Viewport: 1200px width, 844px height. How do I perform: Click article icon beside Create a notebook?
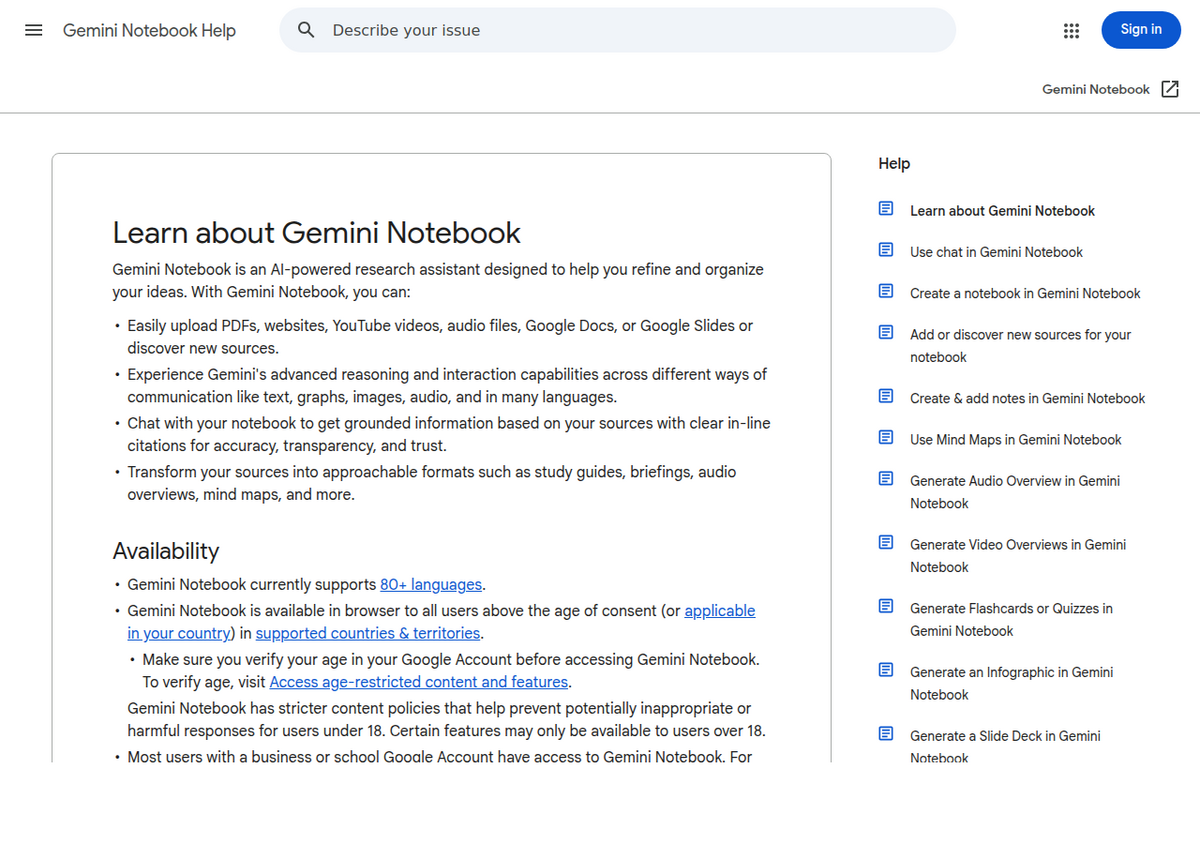click(886, 291)
